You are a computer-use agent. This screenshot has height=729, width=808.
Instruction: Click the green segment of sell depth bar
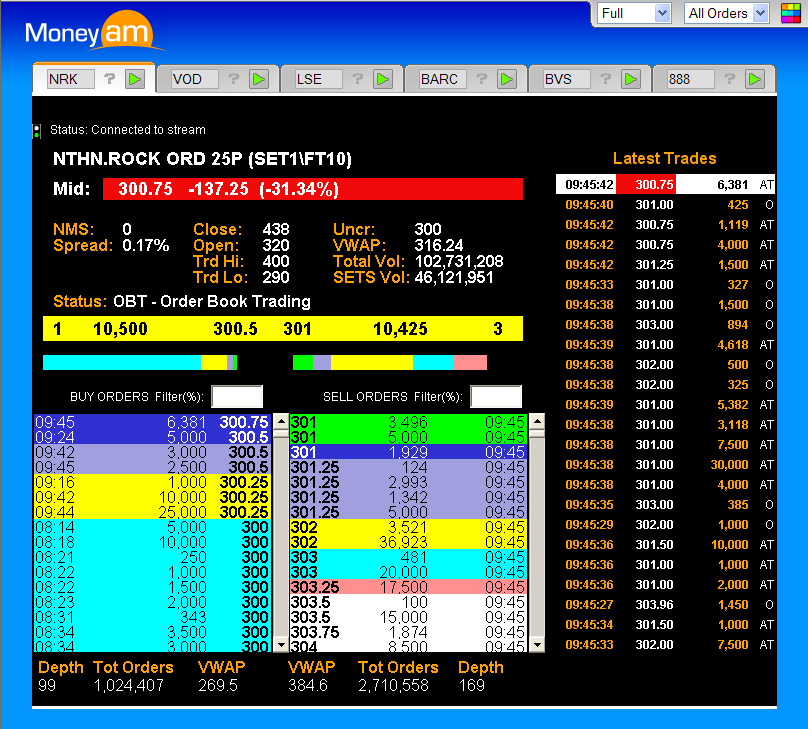[303, 363]
